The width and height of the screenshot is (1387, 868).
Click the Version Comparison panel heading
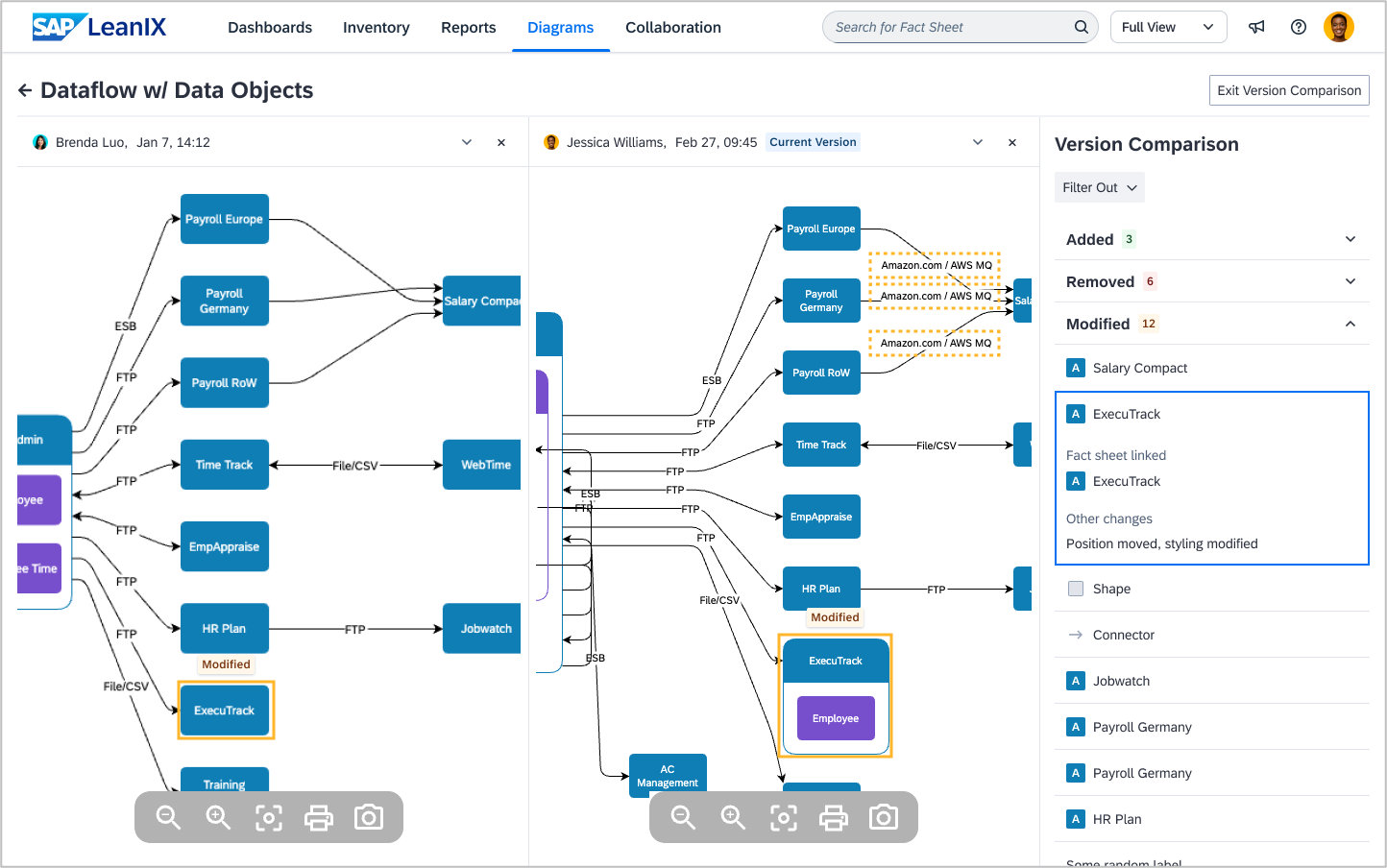[1147, 144]
